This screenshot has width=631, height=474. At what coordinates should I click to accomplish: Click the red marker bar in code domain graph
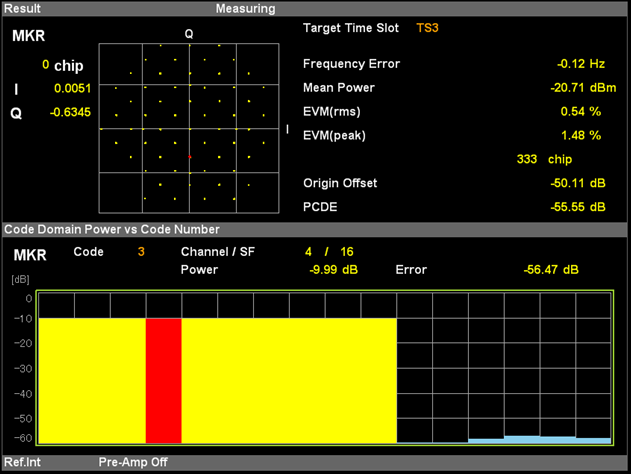point(163,380)
